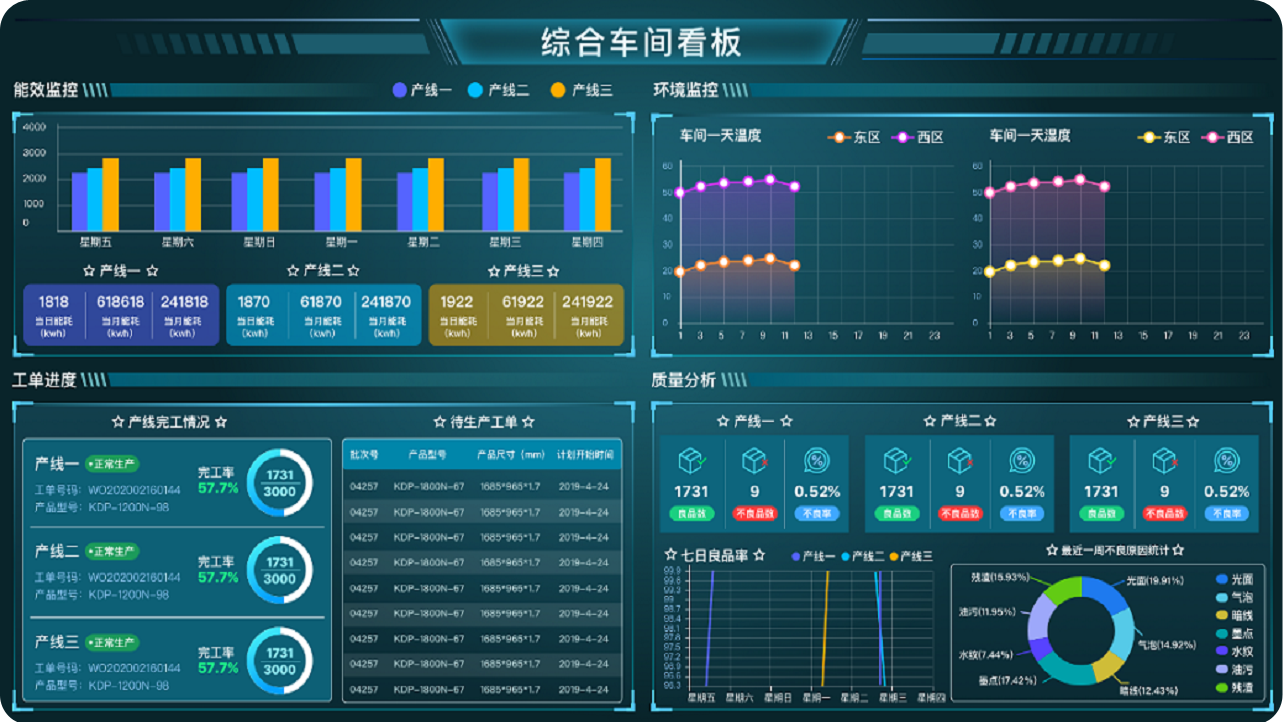Image resolution: width=1284 pixels, height=722 pixels.
Task: Click 产线一 defect rate percent icon
Action: tap(817, 461)
